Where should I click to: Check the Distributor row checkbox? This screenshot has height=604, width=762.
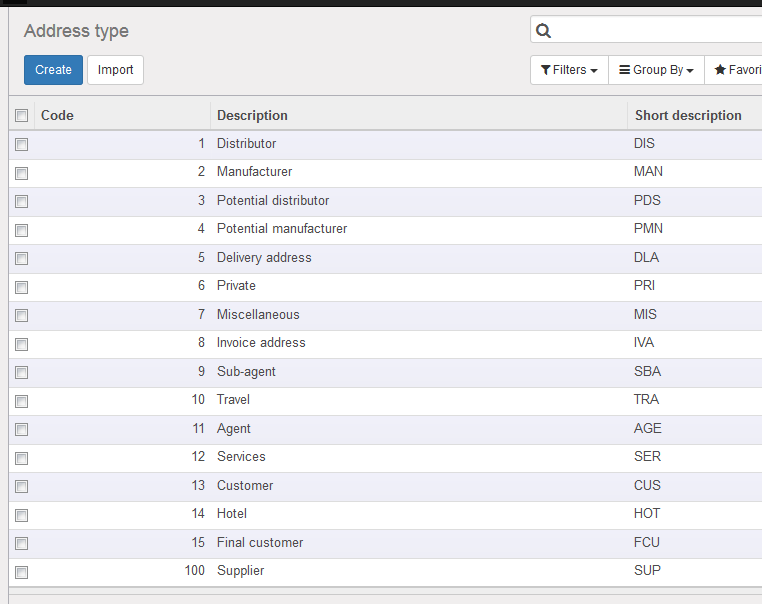[21, 144]
